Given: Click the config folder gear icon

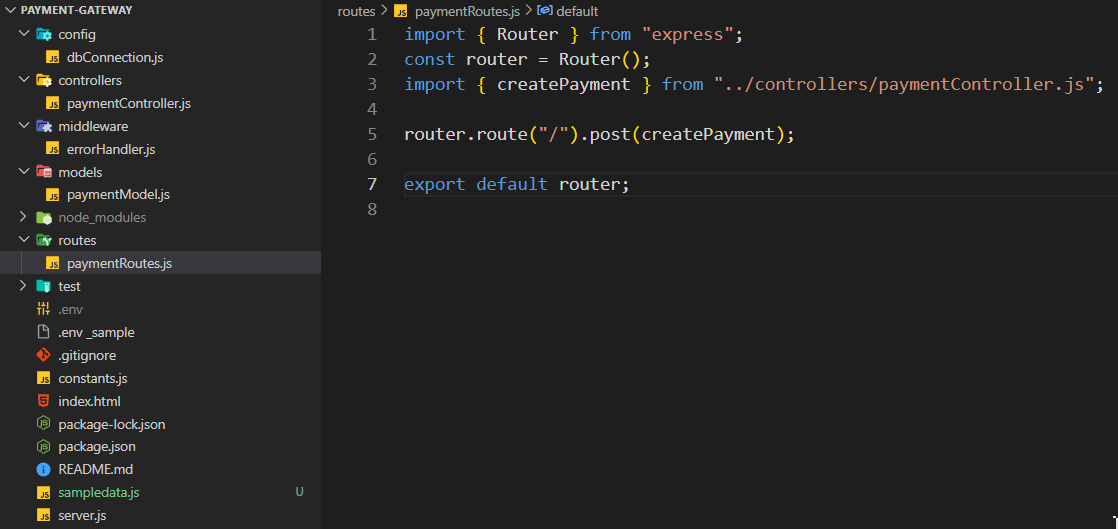Looking at the screenshot, I should [x=43, y=34].
